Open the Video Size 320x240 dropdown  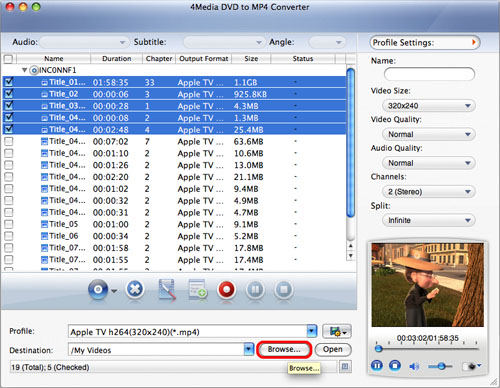(x=428, y=106)
